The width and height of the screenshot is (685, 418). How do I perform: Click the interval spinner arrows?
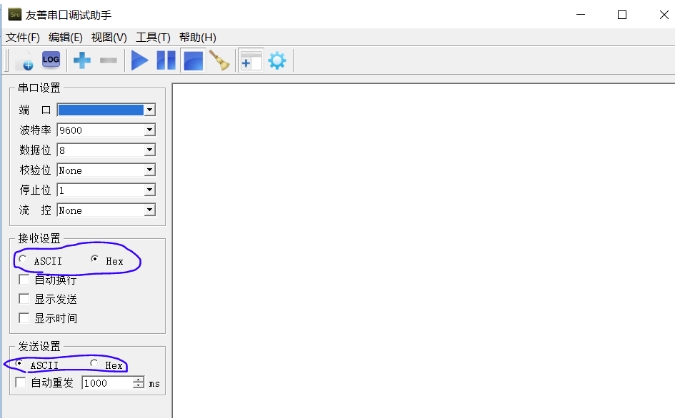coord(138,383)
